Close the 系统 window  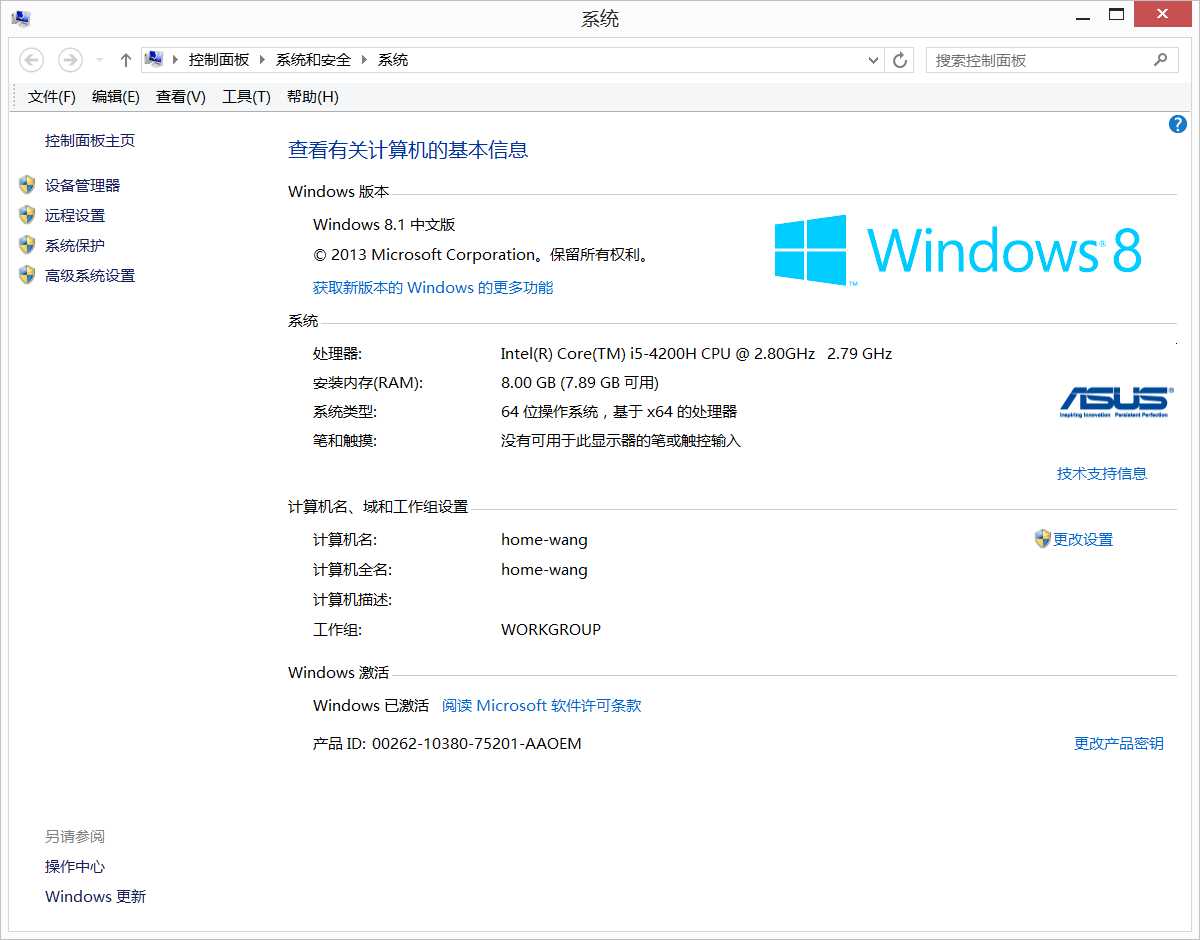point(1162,14)
